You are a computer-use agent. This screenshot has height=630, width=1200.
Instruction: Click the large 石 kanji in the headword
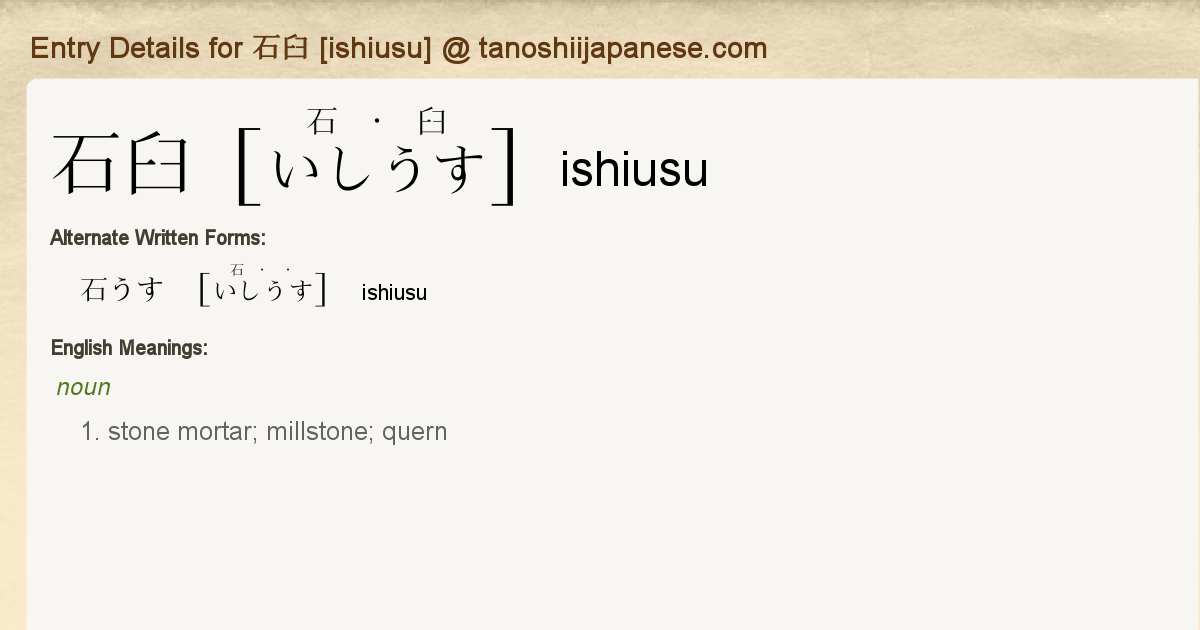click(86, 165)
